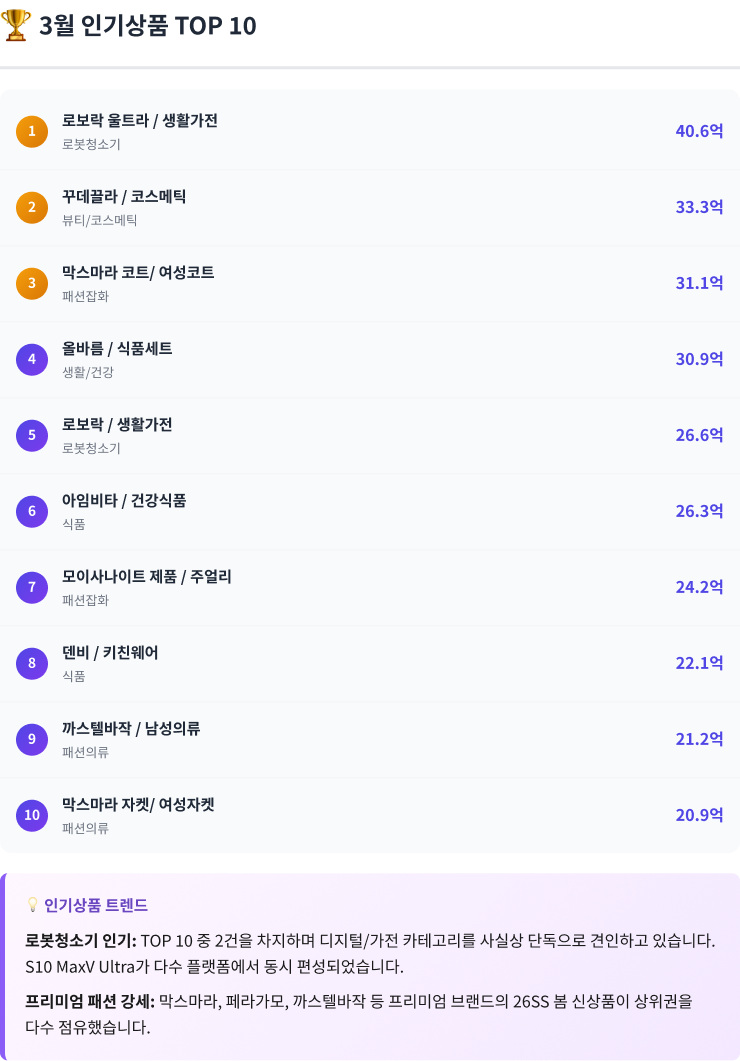Click the 3월 인기상품 TOP 10 heading

click(x=148, y=26)
